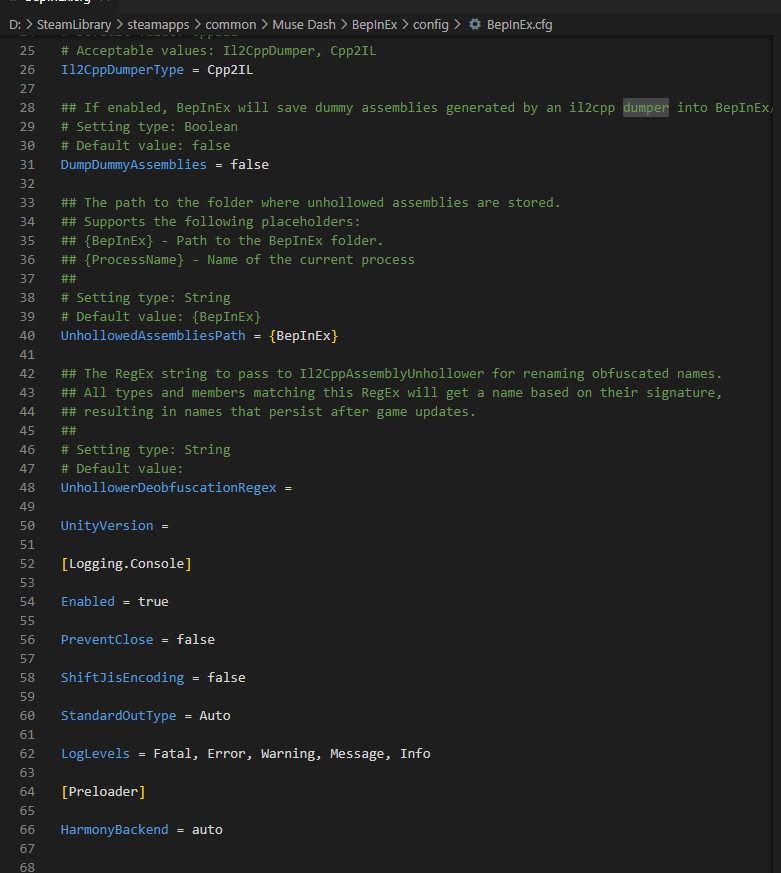The width and height of the screenshot is (781, 873).
Task: Click the highlighted word 'dumper'
Action: [x=646, y=107]
